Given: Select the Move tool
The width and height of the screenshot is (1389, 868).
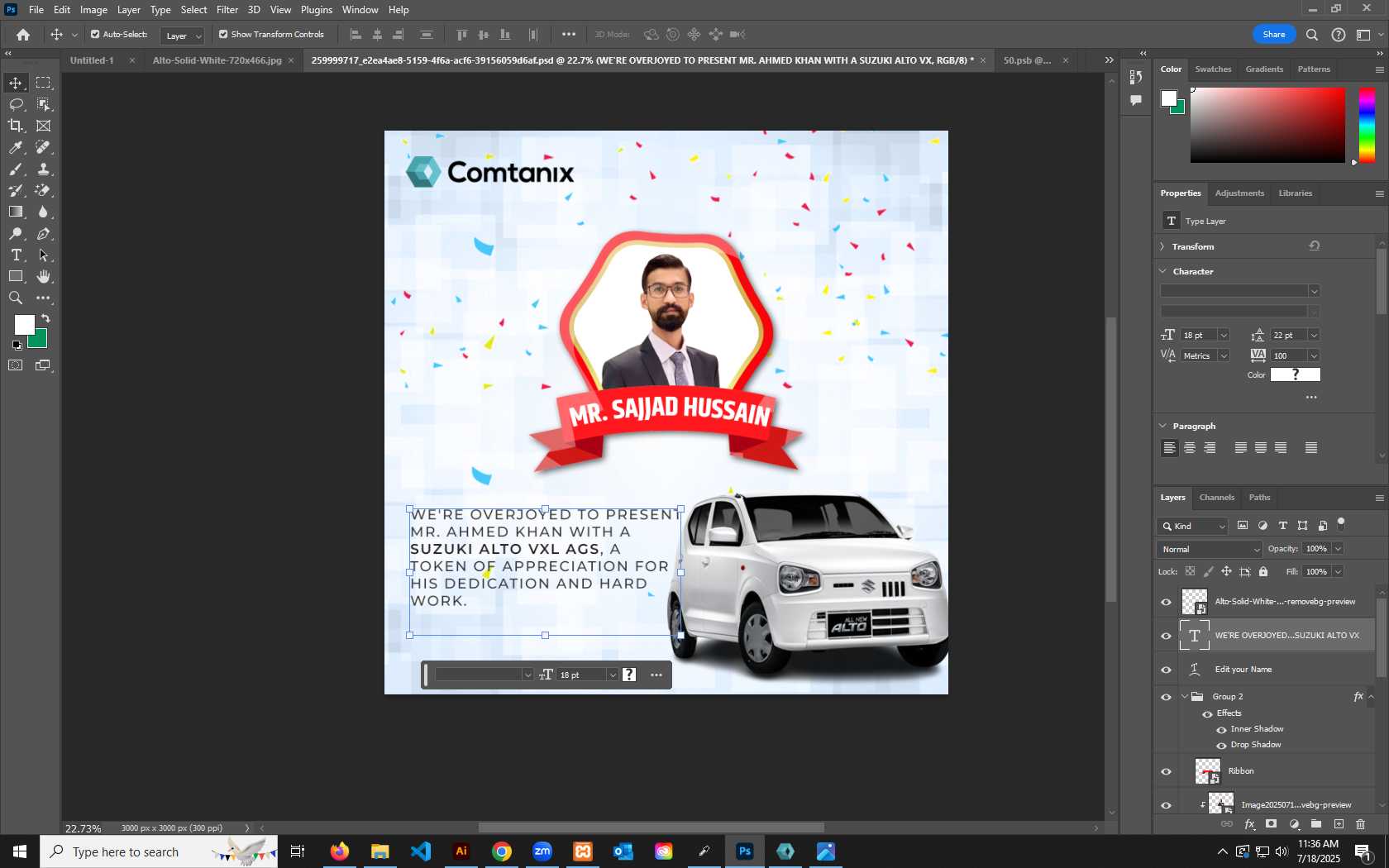Looking at the screenshot, I should click(x=16, y=83).
